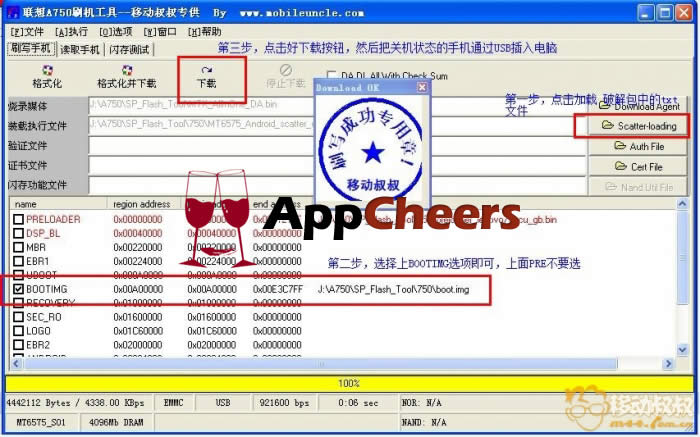Image resolution: width=700 pixels, height=437 pixels.
Task: Maximize the flash tool window
Action: pos(665,12)
